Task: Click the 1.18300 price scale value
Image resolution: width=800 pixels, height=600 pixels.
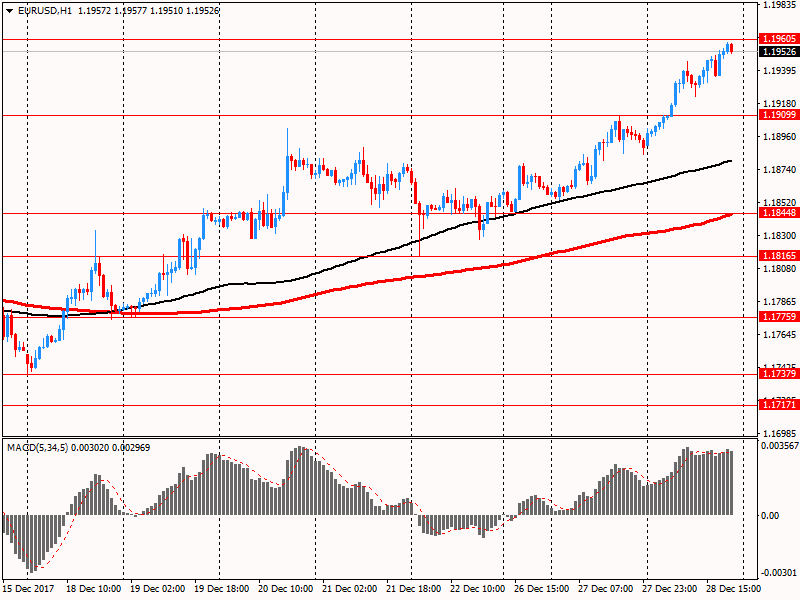Action: [x=779, y=235]
